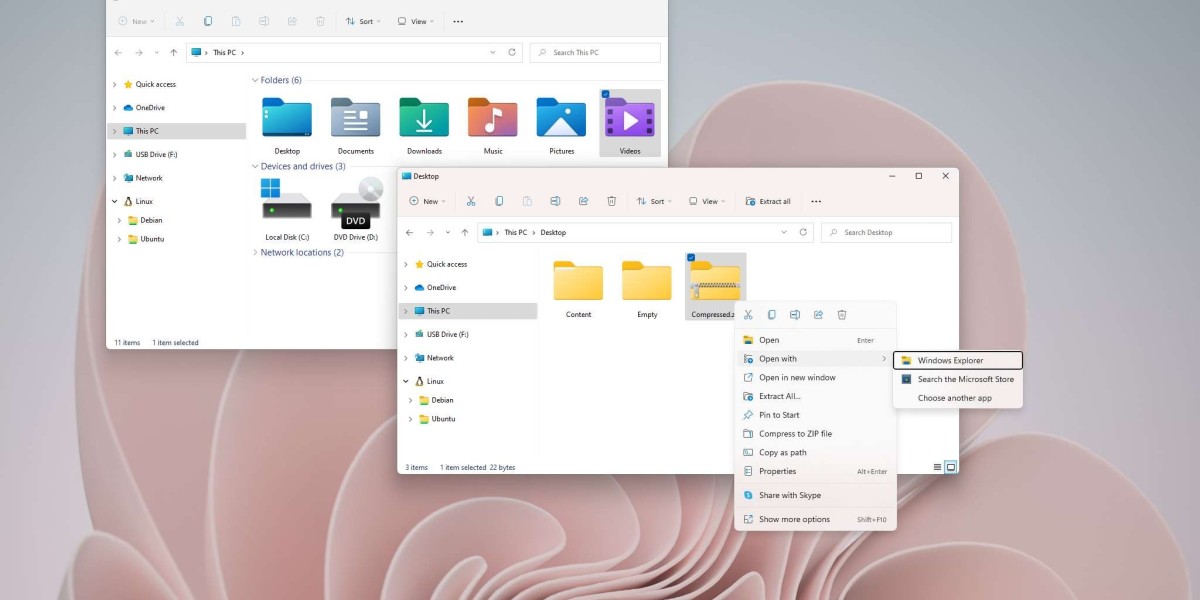1200x600 pixels.
Task: Click the Rename icon in Desktop window toolbar
Action: click(555, 201)
